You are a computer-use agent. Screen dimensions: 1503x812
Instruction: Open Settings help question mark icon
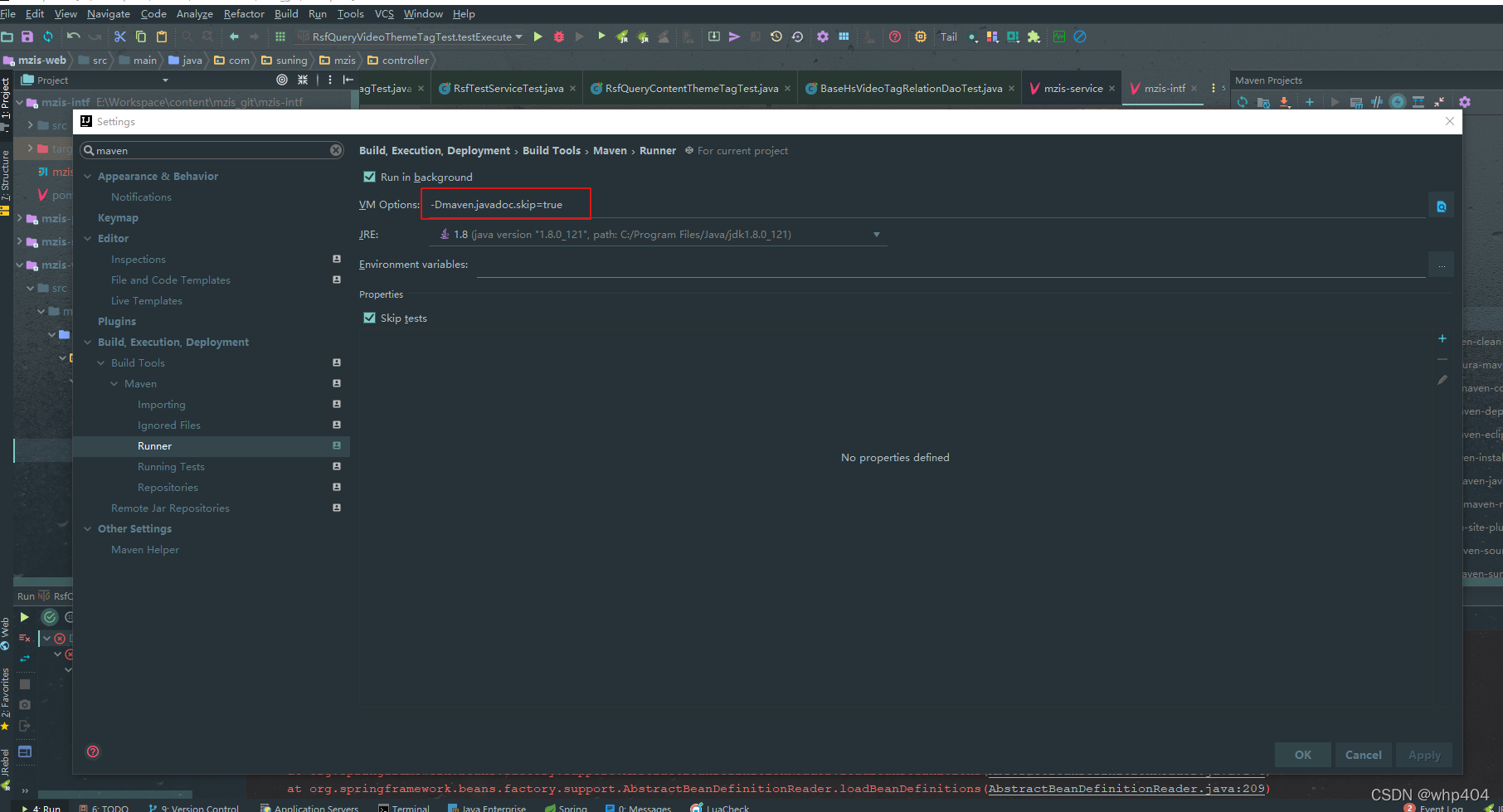coord(93,751)
